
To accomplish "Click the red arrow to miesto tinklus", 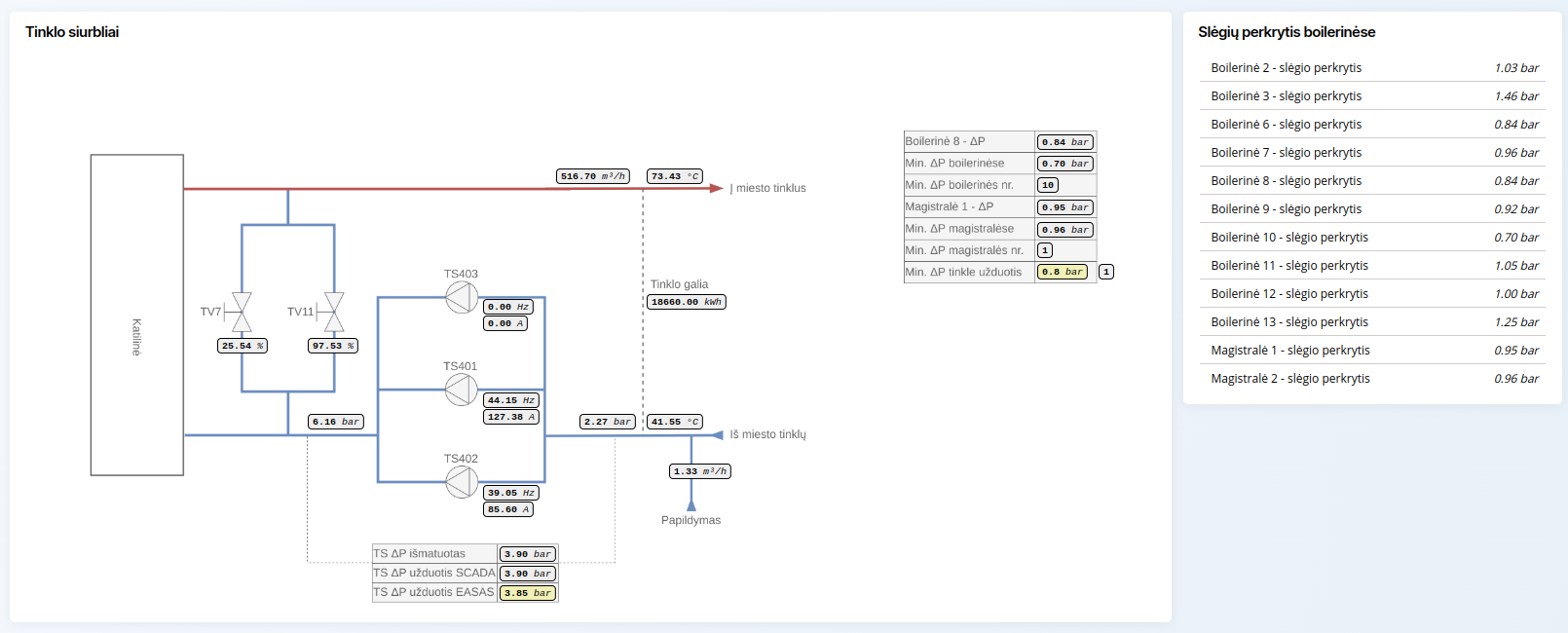I will pos(716,188).
